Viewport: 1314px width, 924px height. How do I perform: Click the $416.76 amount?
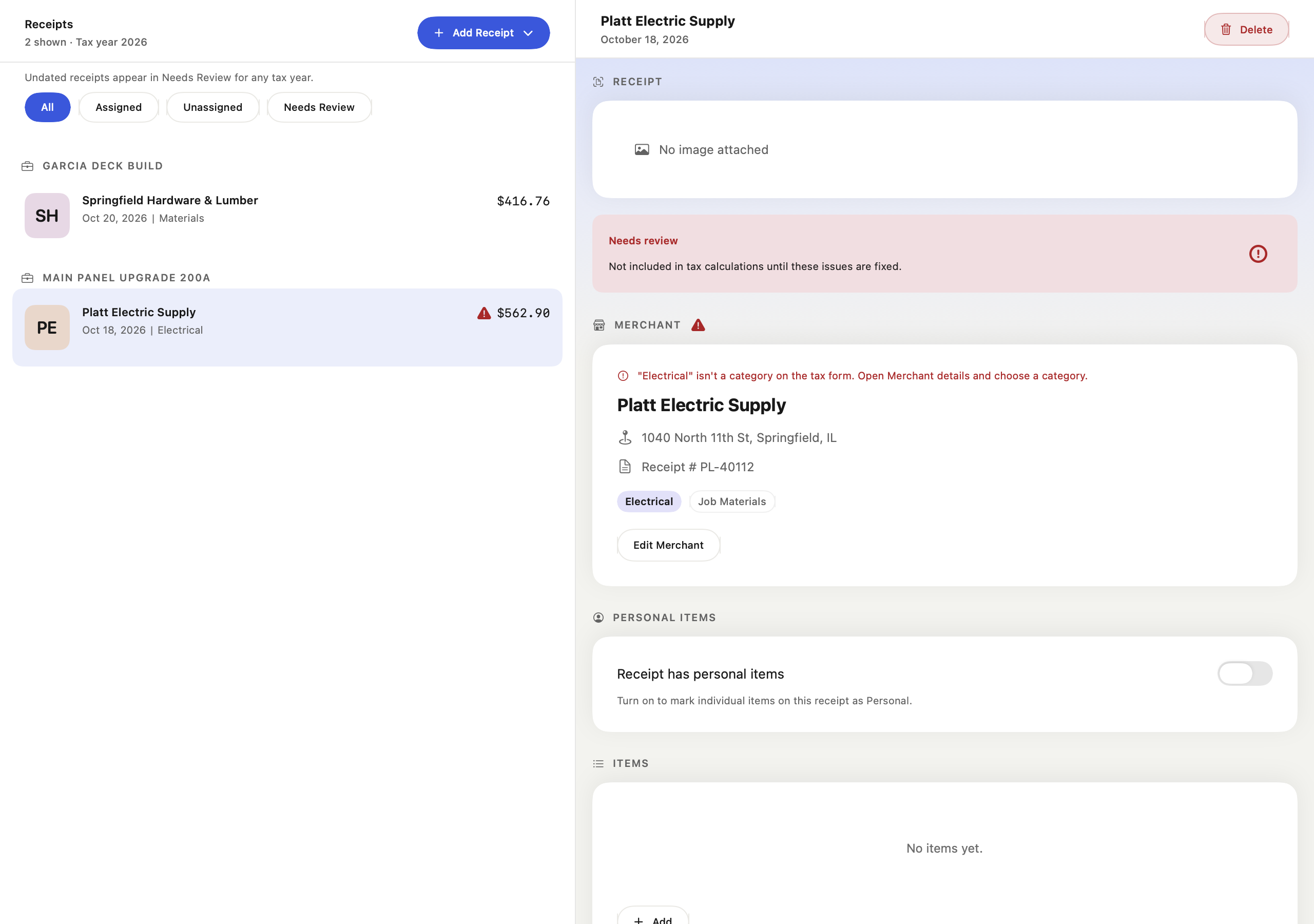click(x=523, y=202)
